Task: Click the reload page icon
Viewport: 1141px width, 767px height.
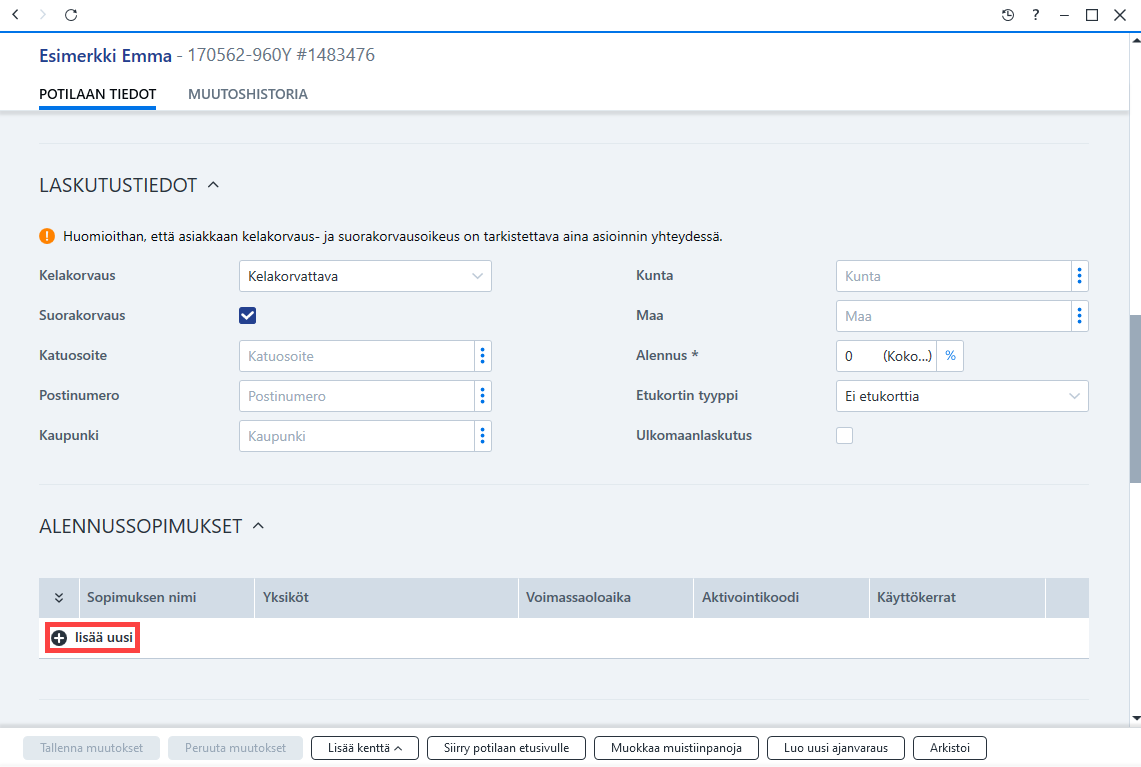Action: 71,15
